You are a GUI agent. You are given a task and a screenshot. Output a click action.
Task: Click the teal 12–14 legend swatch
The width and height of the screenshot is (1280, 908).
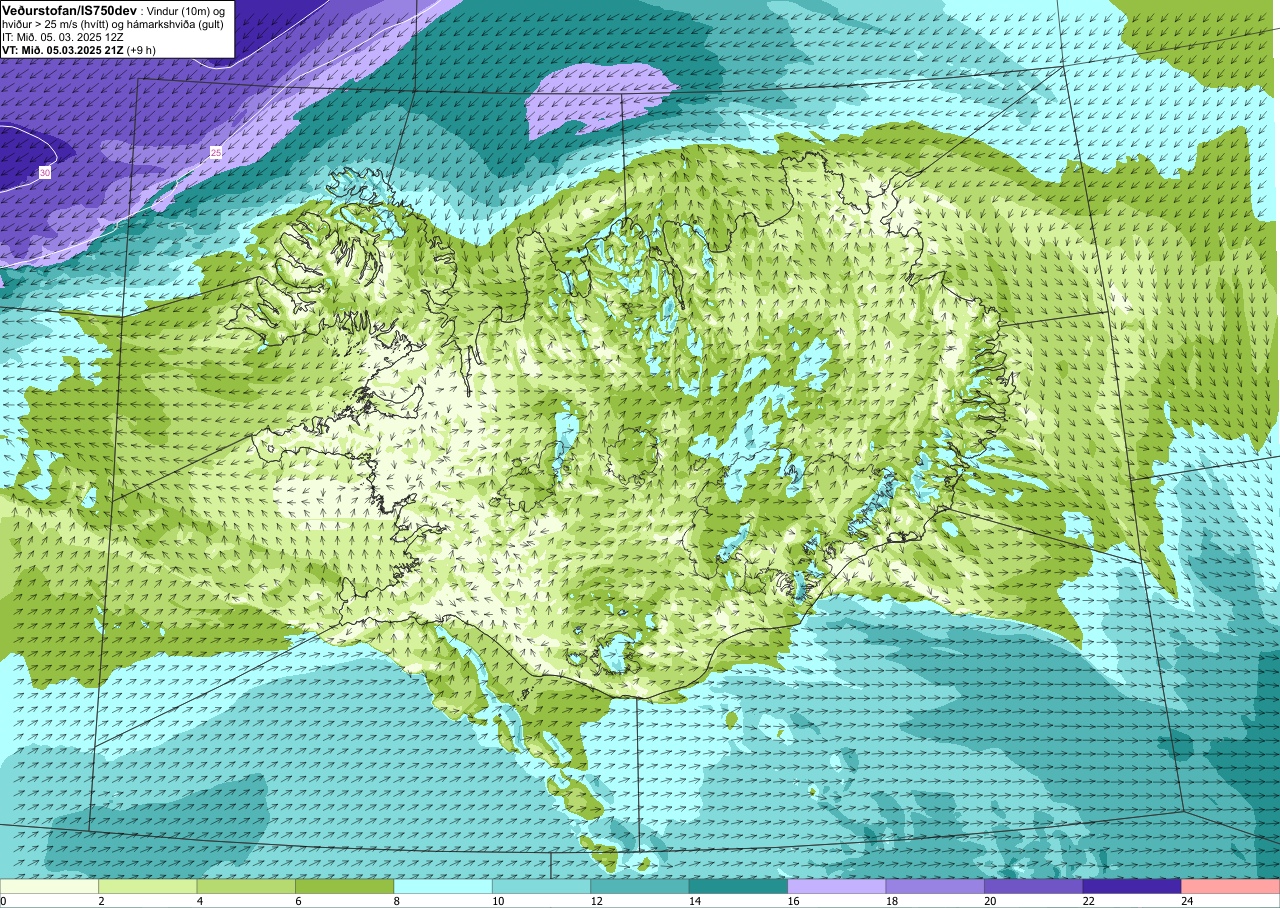[640, 886]
